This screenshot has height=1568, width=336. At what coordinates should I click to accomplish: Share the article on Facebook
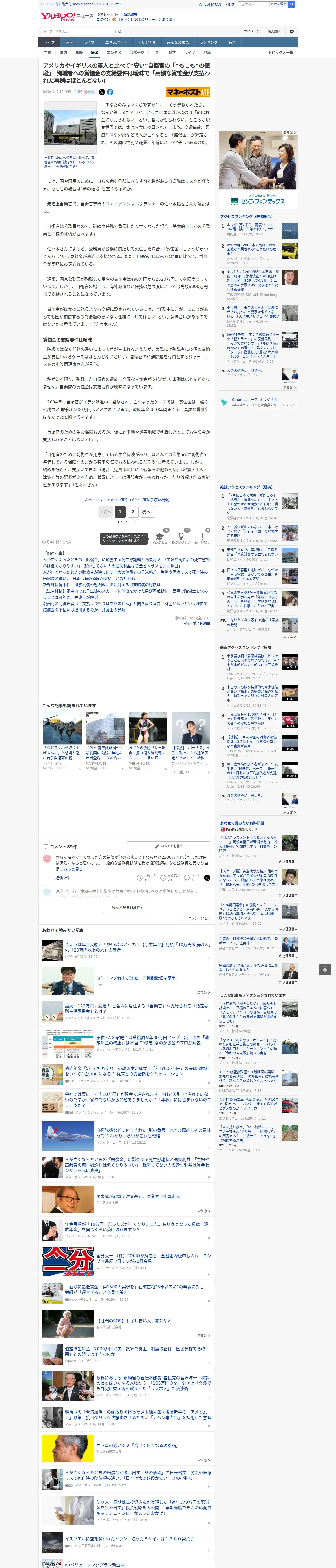coord(110,92)
